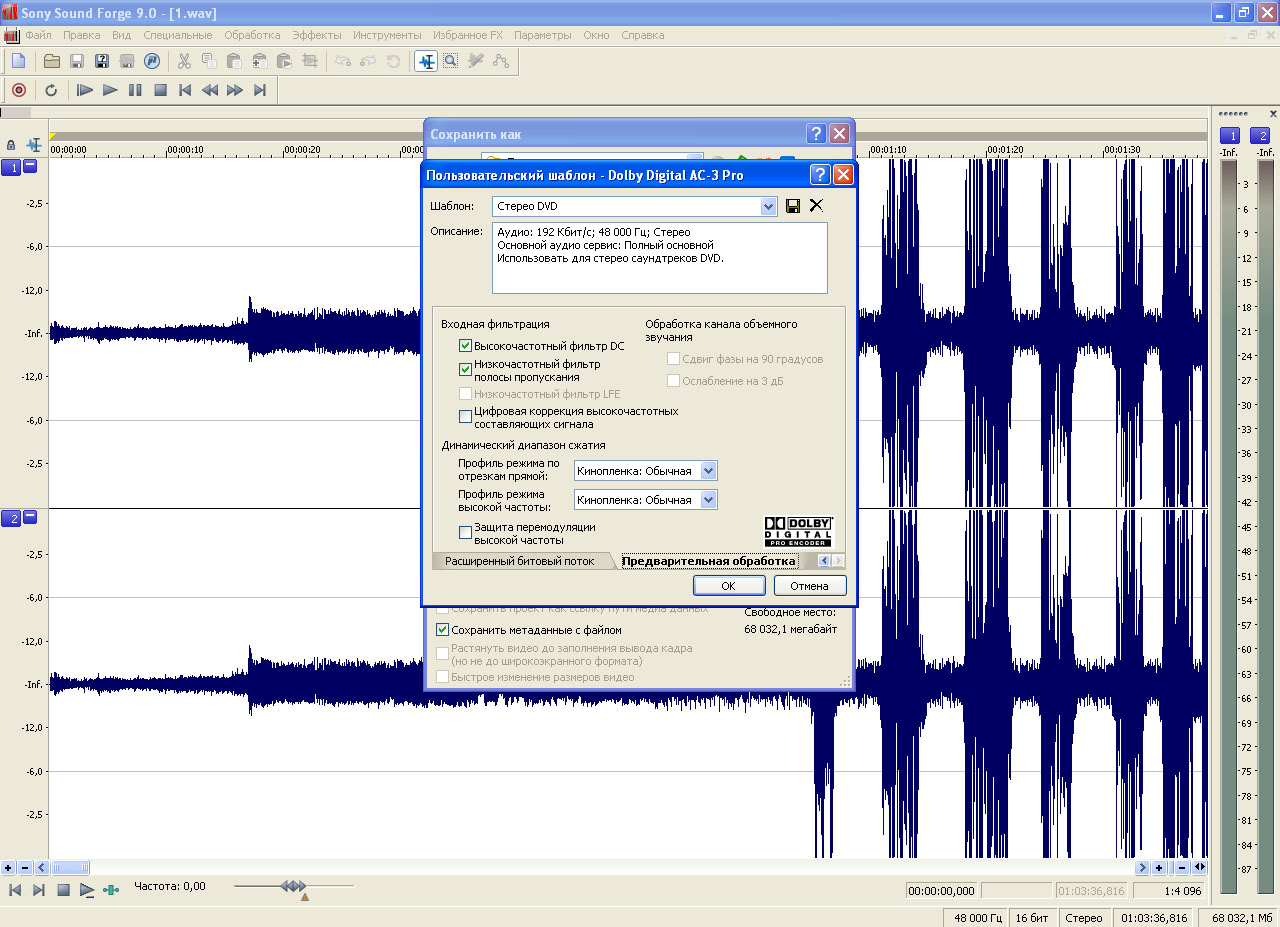The width and height of the screenshot is (1280, 927).
Task: Click the Save As toolbar icon
Action: (x=102, y=61)
